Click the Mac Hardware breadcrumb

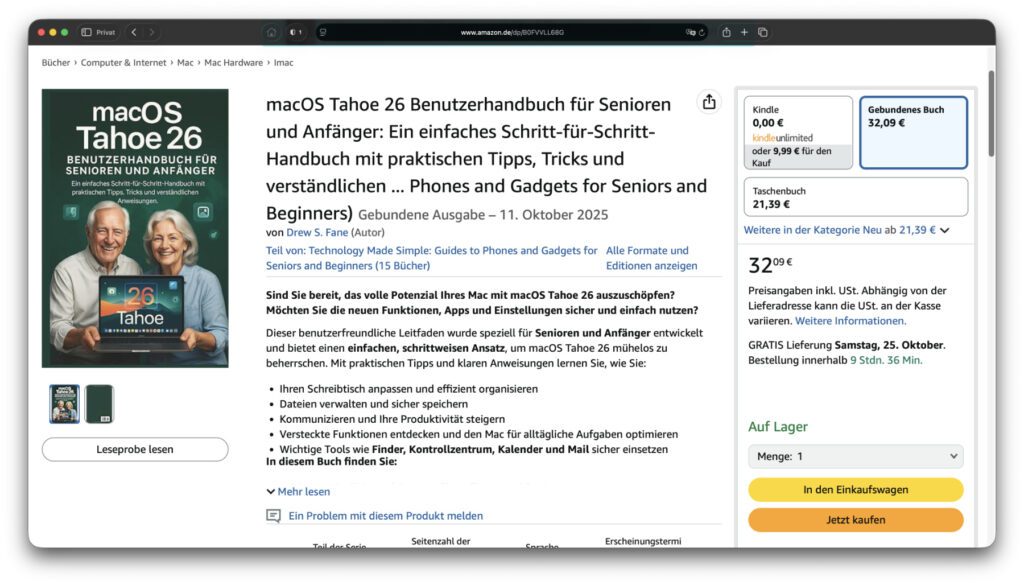tap(234, 62)
